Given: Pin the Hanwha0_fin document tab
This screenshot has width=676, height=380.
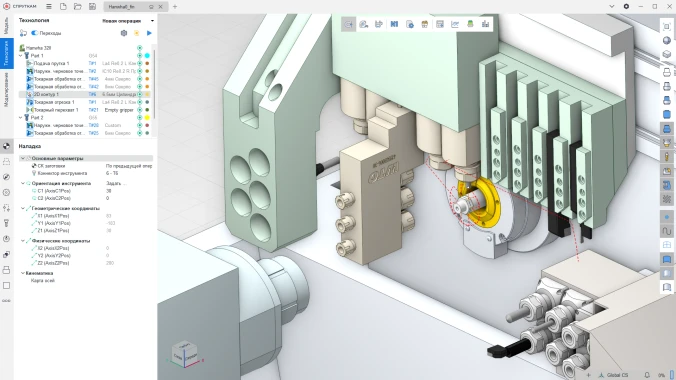Looking at the screenshot, I should (151, 7).
